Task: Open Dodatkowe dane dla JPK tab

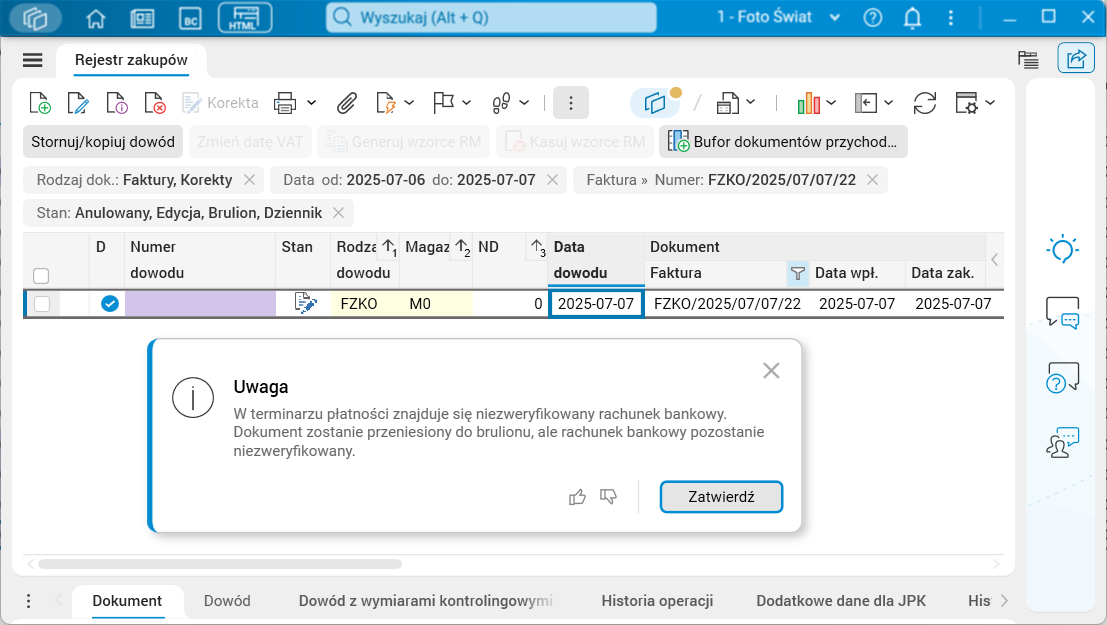Action: 841,601
